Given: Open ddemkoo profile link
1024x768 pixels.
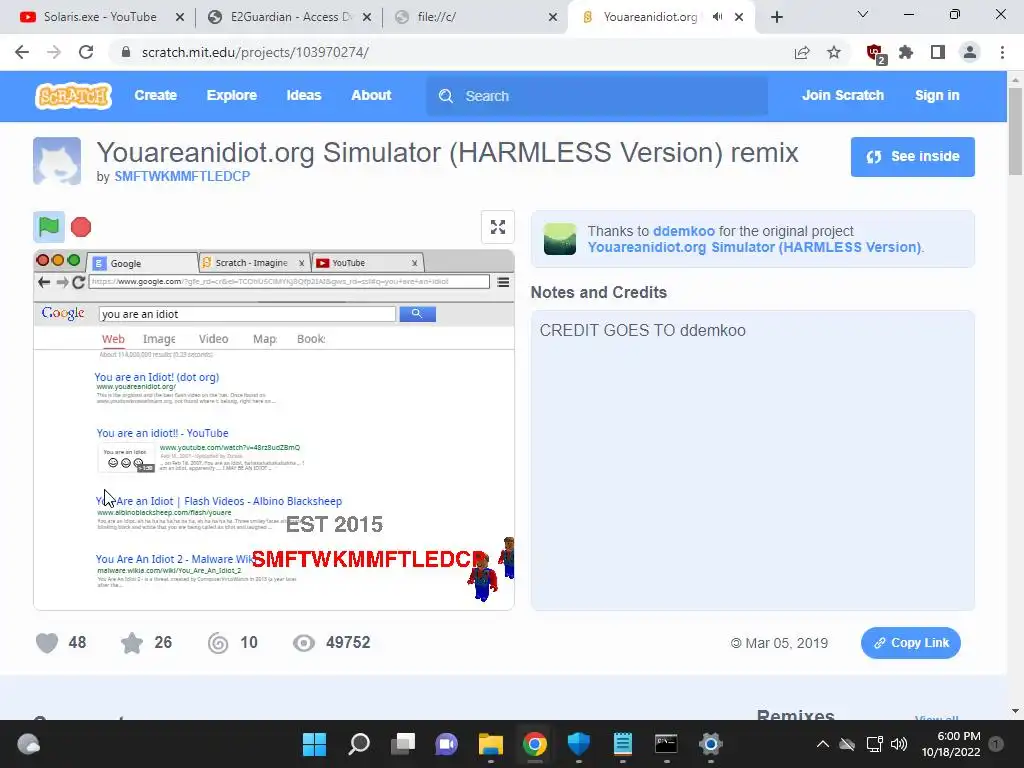Looking at the screenshot, I should click(684, 231).
